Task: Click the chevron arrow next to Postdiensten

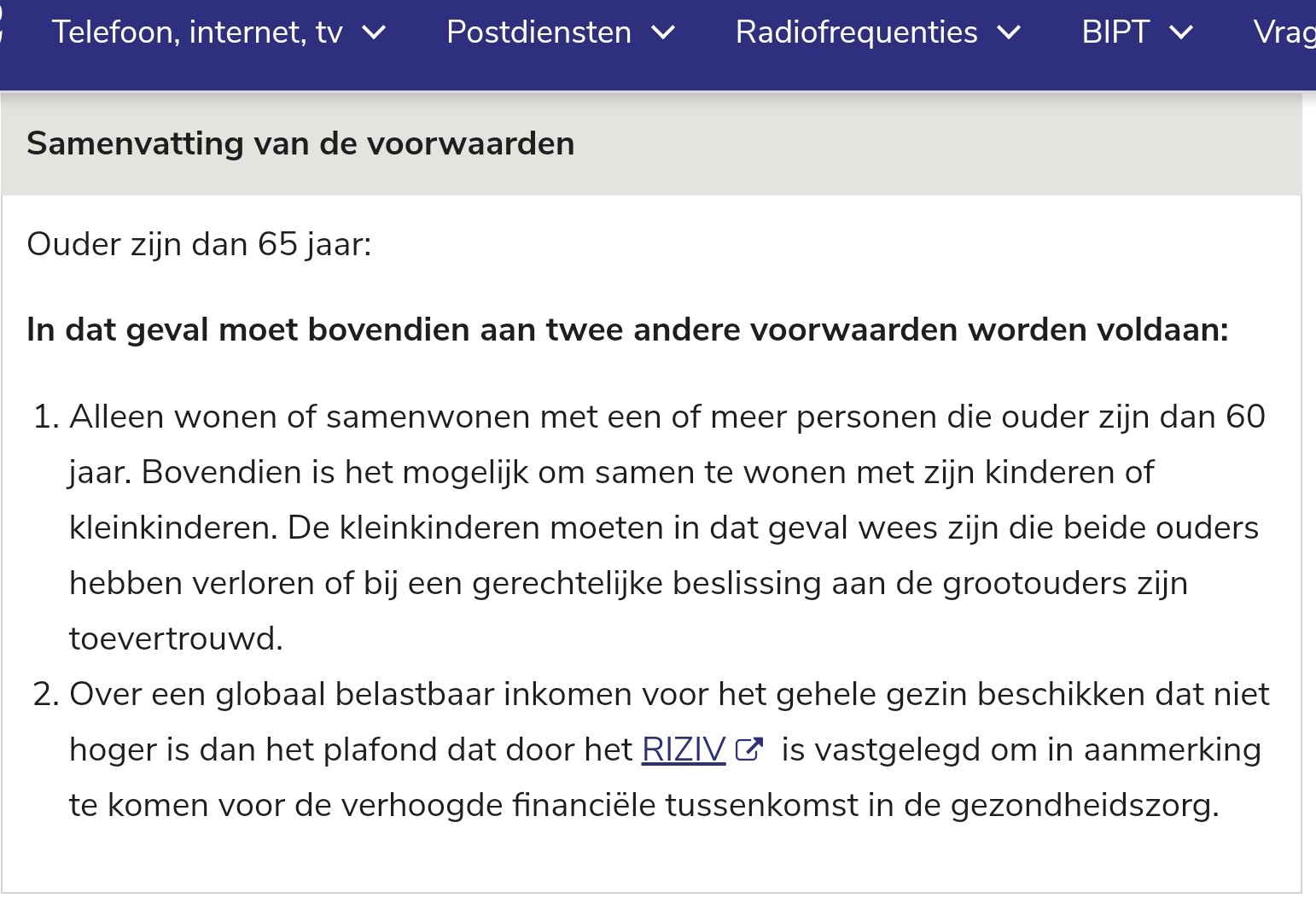Action: pyautogui.click(x=663, y=33)
